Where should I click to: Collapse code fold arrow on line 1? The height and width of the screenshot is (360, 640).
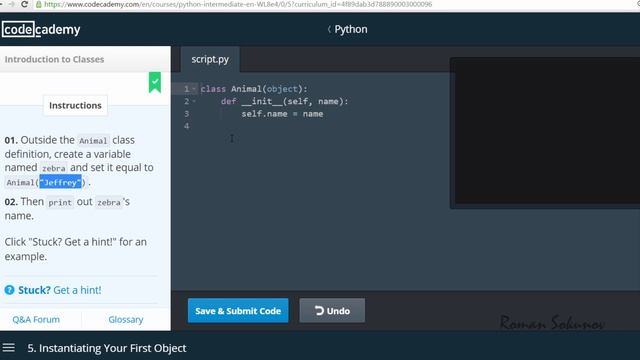(194, 89)
